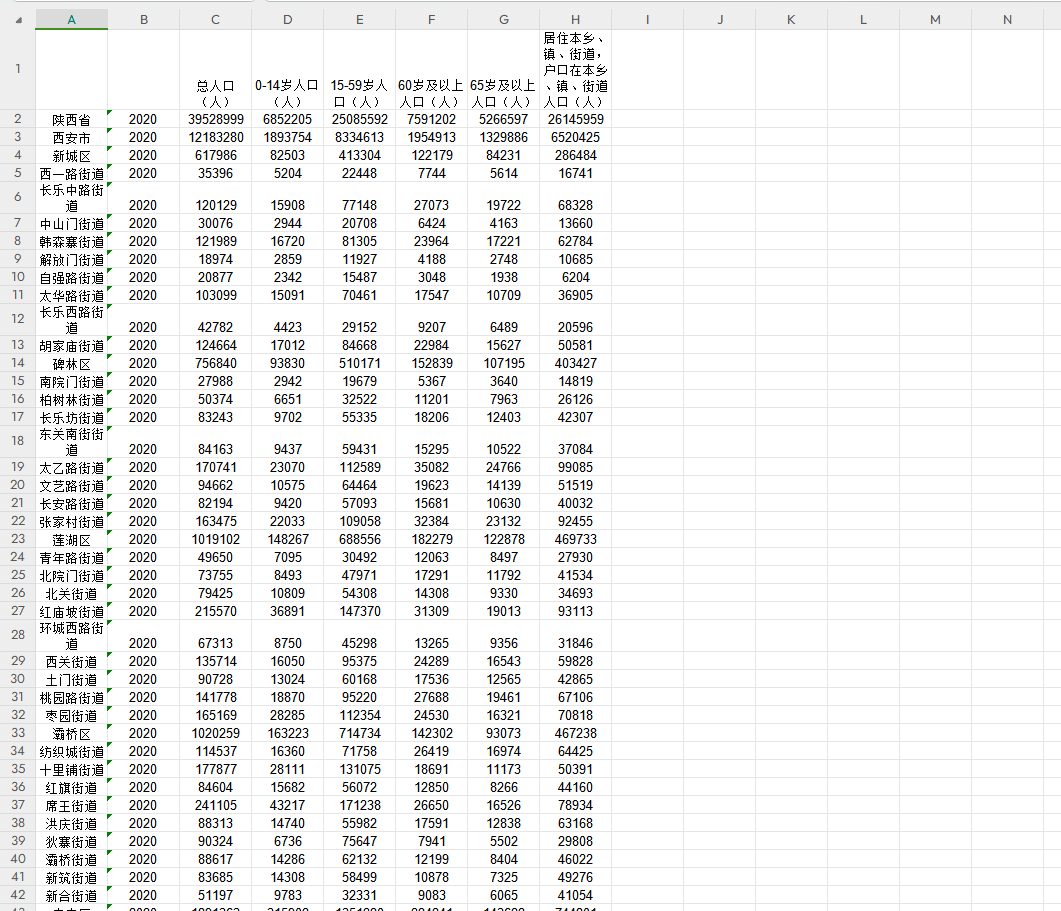Click header cell 居住本乡、镇、街道
The image size is (1061, 911).
[575, 70]
